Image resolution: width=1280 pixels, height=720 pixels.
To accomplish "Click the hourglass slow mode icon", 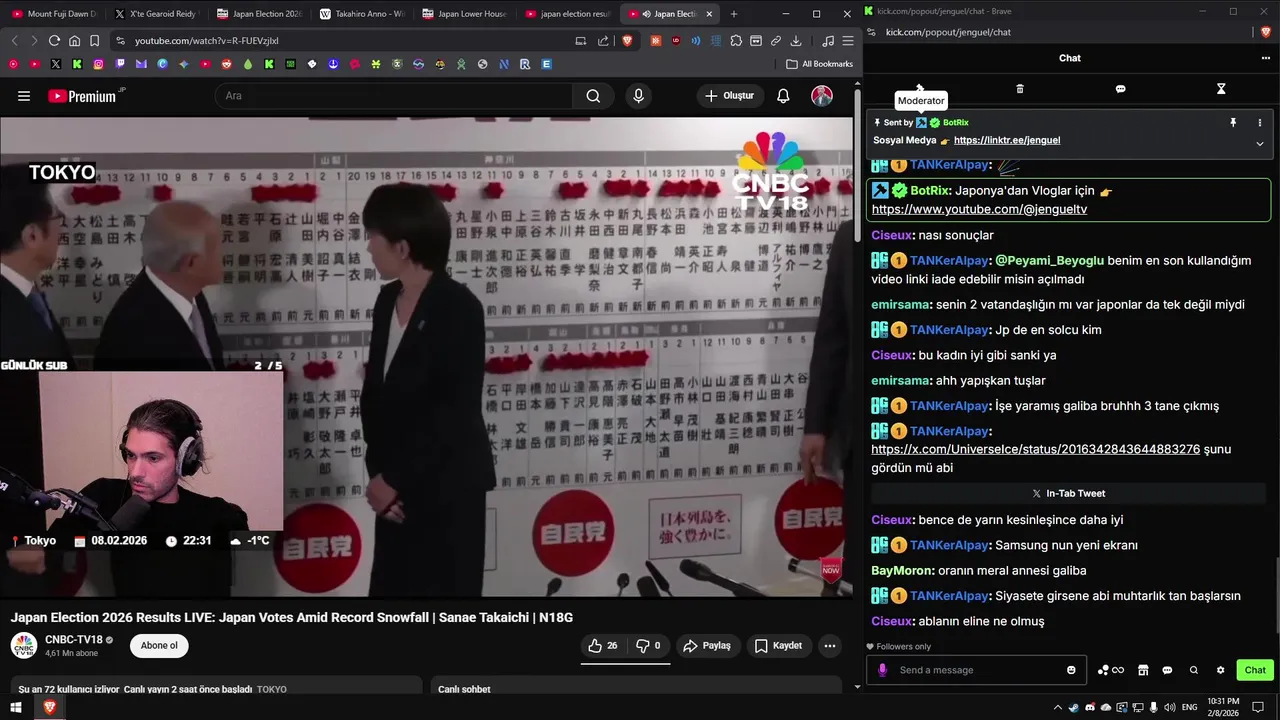I will (1221, 89).
